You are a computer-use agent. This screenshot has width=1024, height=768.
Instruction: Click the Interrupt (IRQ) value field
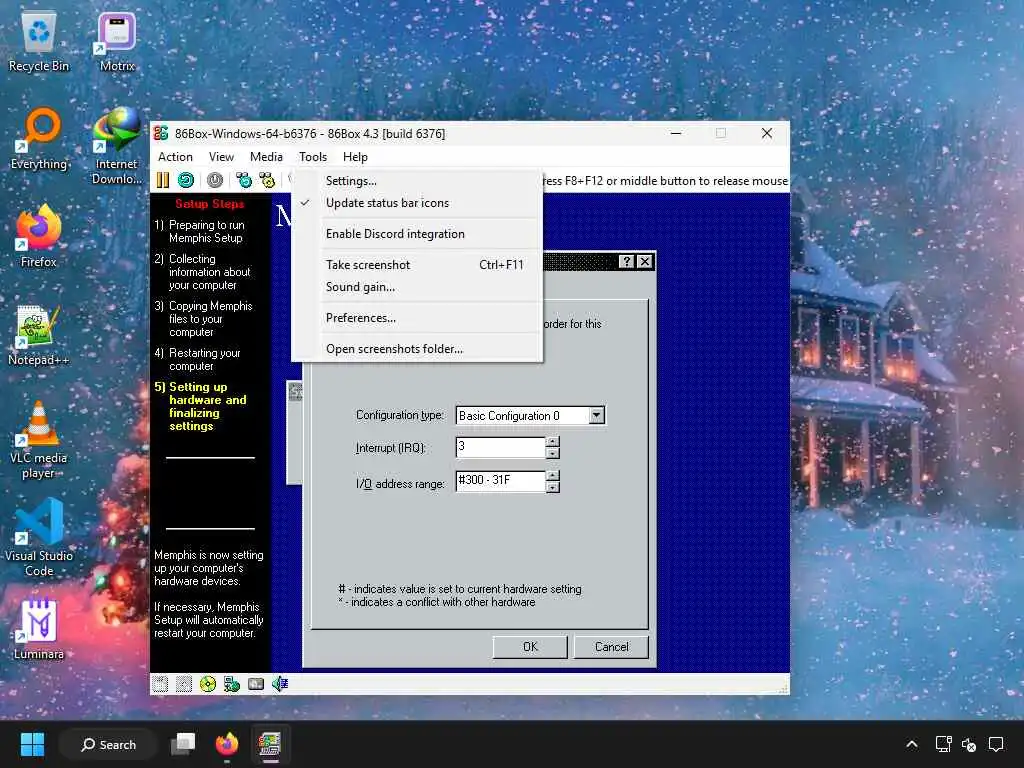coord(500,447)
